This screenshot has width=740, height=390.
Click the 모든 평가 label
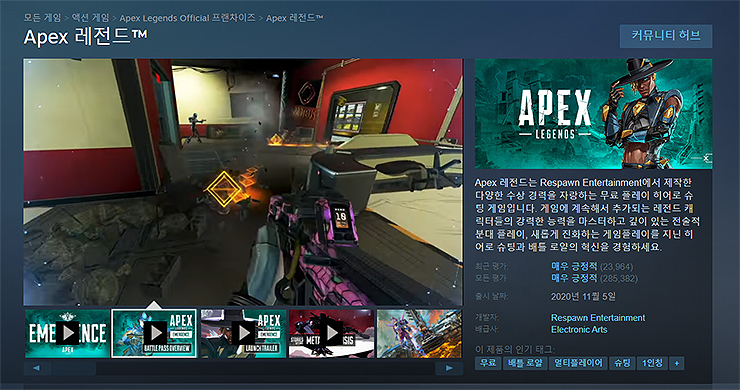[491, 279]
